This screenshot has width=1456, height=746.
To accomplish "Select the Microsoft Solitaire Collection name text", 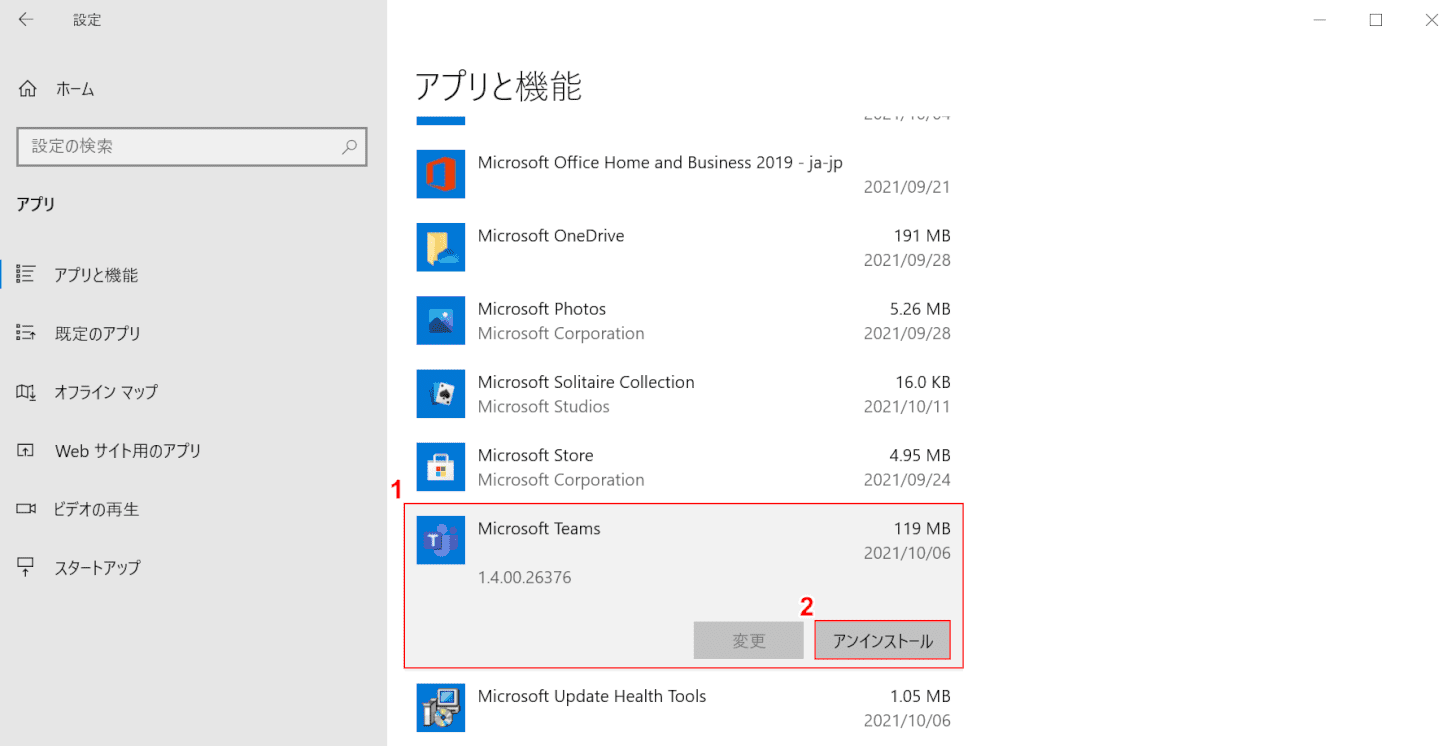I will [x=586, y=382].
